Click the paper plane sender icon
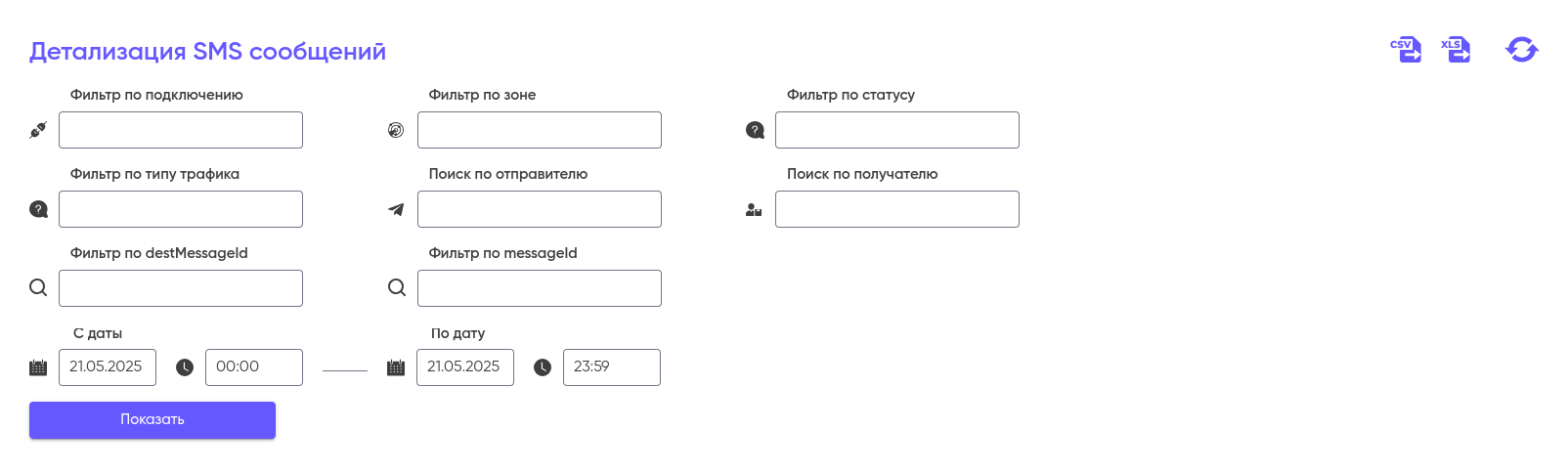The image size is (1568, 473). click(396, 209)
